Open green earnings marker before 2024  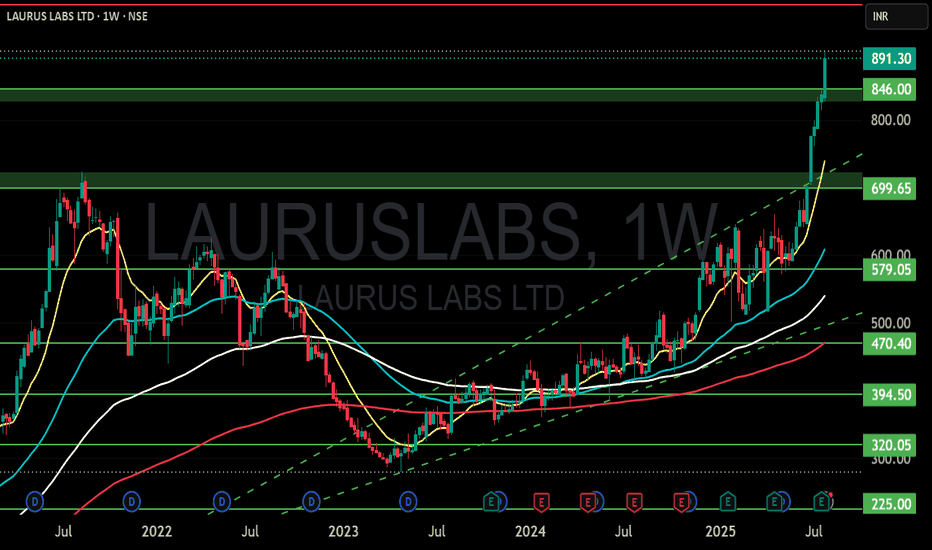pyautogui.click(x=491, y=502)
